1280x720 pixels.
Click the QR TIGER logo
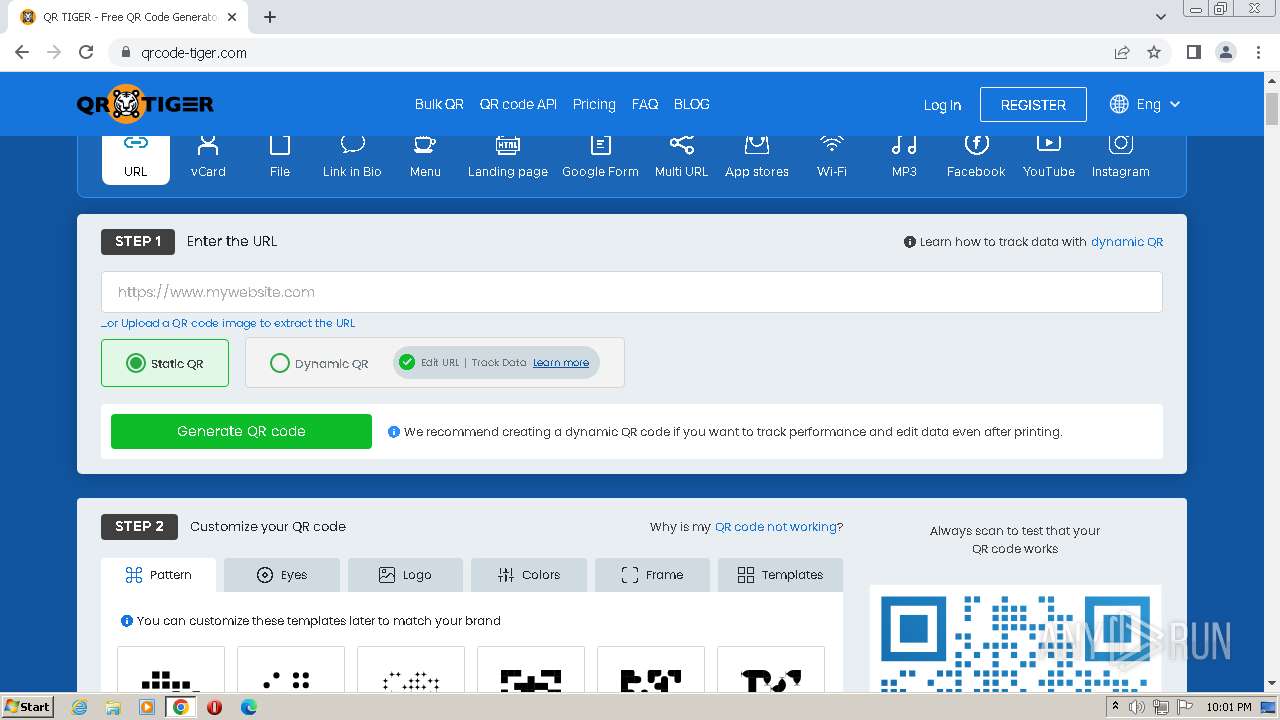coord(145,104)
